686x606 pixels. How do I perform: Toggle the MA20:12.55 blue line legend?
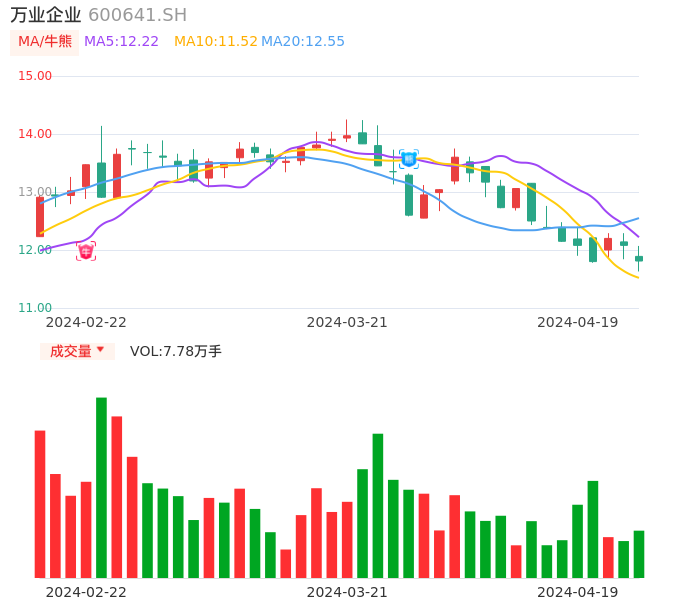click(x=302, y=42)
